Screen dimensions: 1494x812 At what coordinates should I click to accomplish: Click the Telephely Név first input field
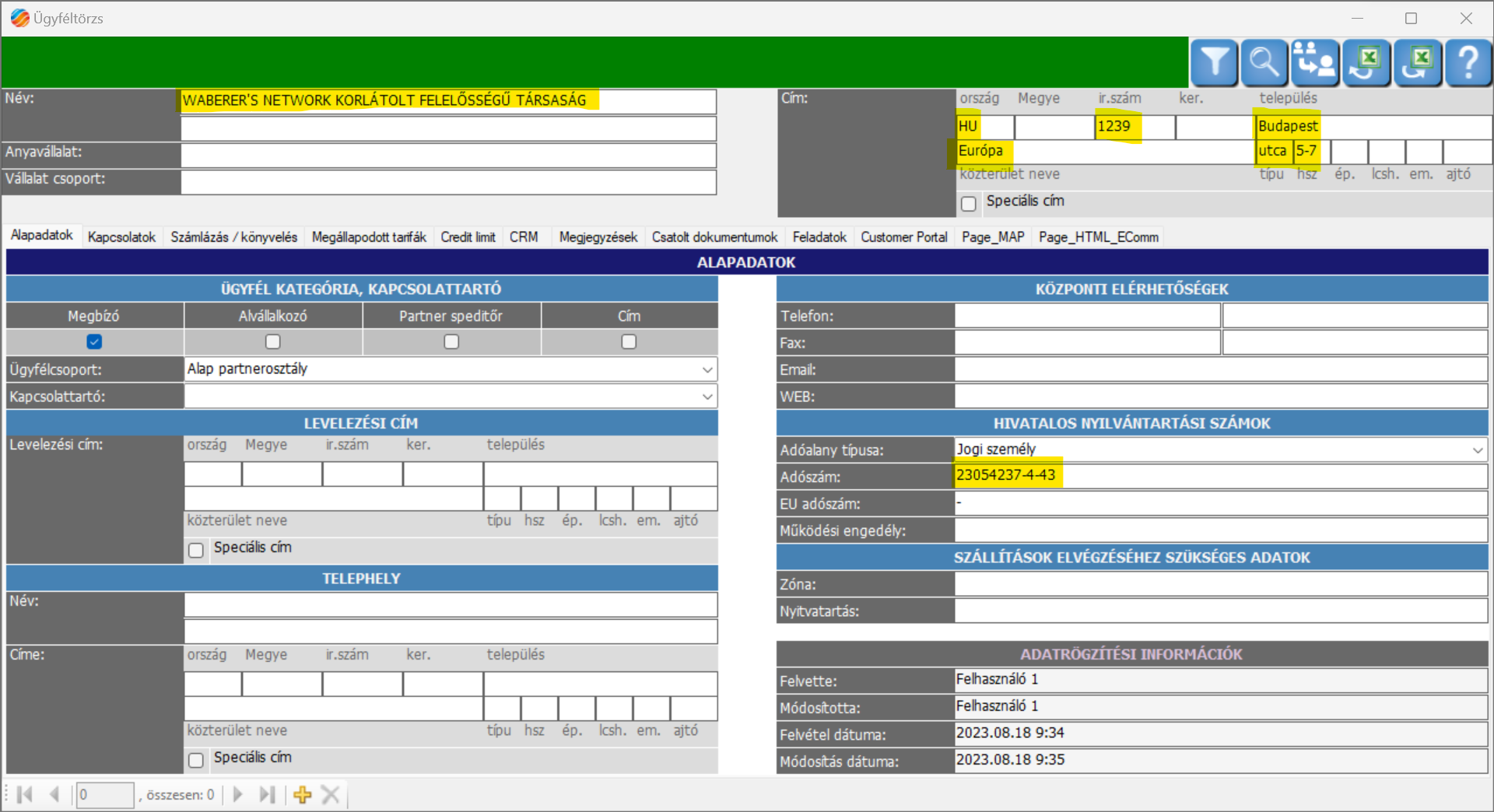(x=451, y=604)
